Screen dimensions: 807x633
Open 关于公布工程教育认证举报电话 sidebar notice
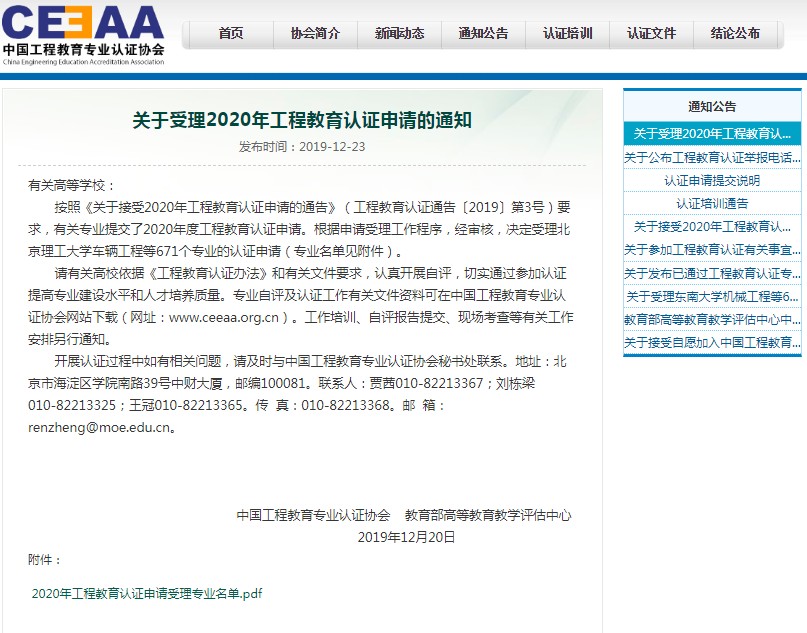(711, 157)
